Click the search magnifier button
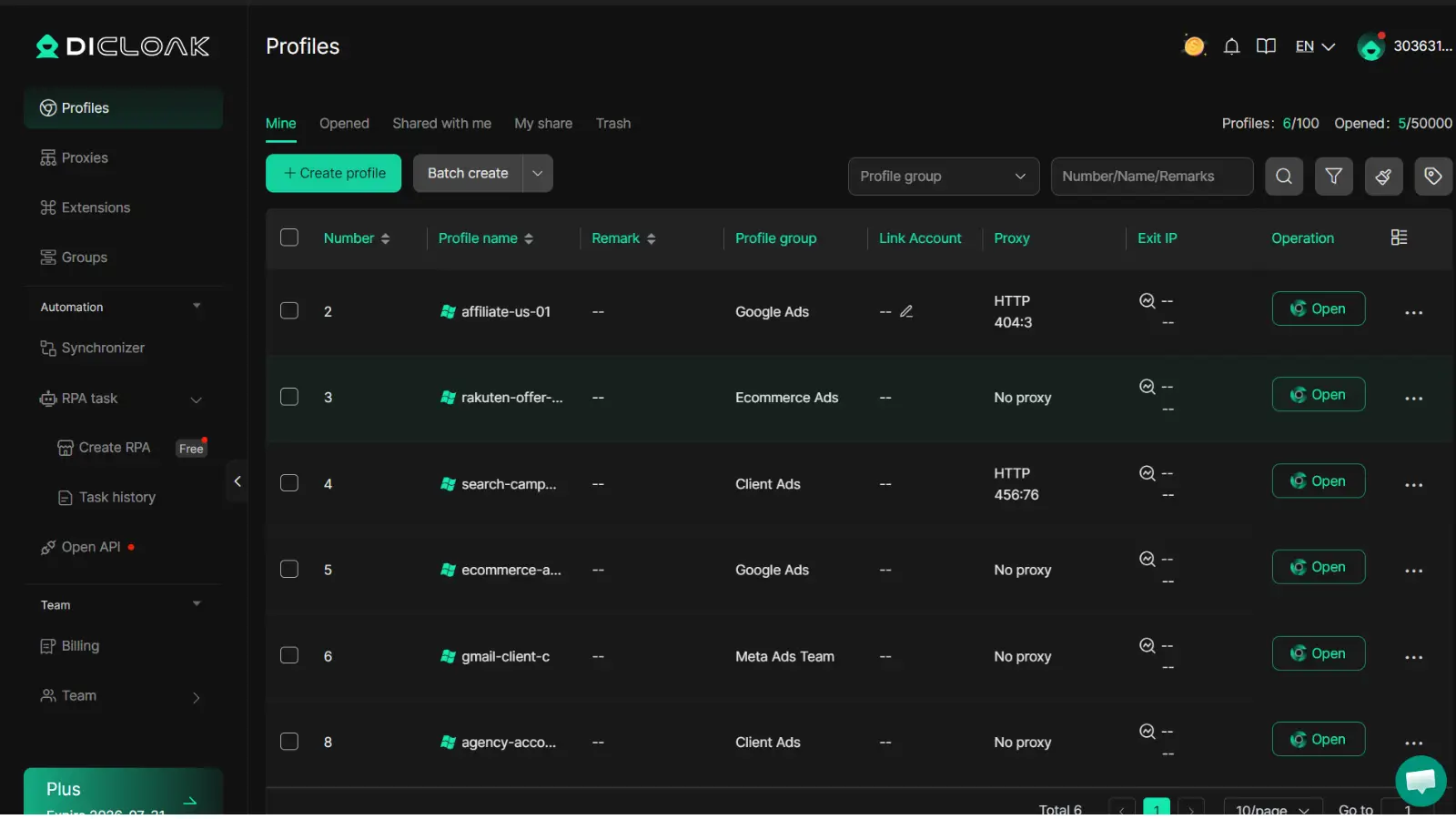Image resolution: width=1456 pixels, height=819 pixels. coord(1283,177)
